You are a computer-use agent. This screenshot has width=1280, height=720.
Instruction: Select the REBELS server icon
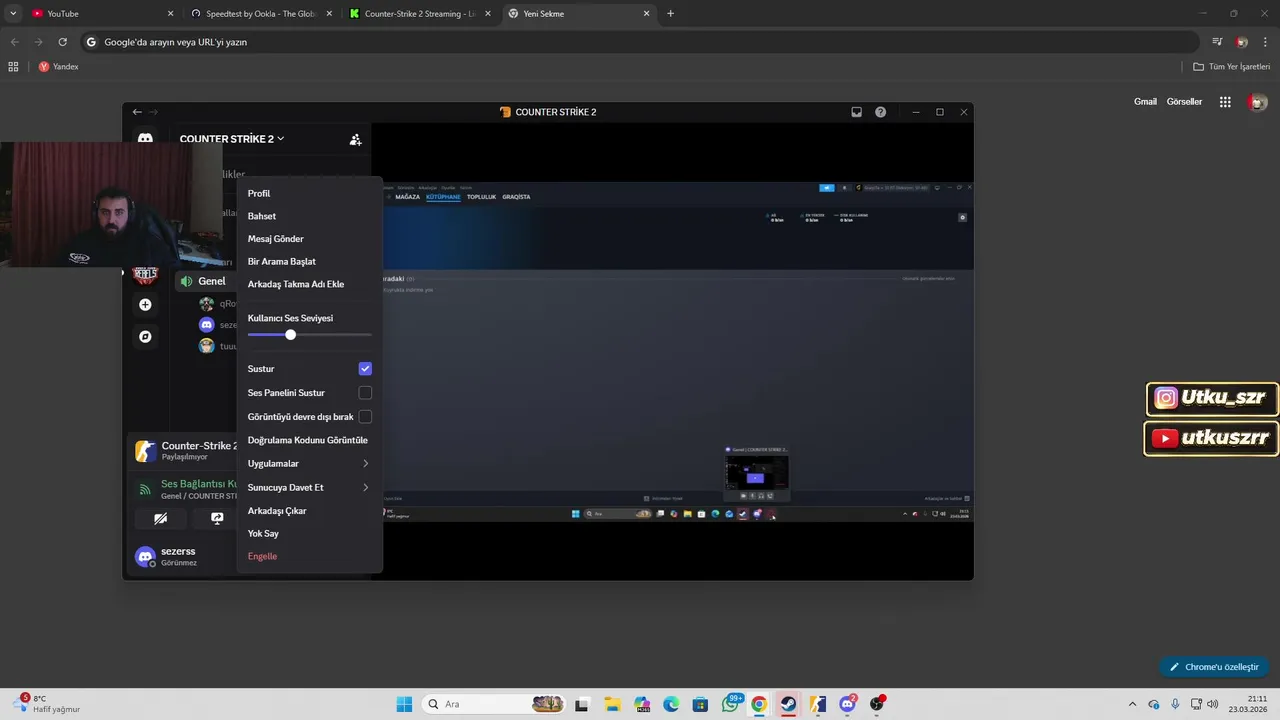coord(145,274)
